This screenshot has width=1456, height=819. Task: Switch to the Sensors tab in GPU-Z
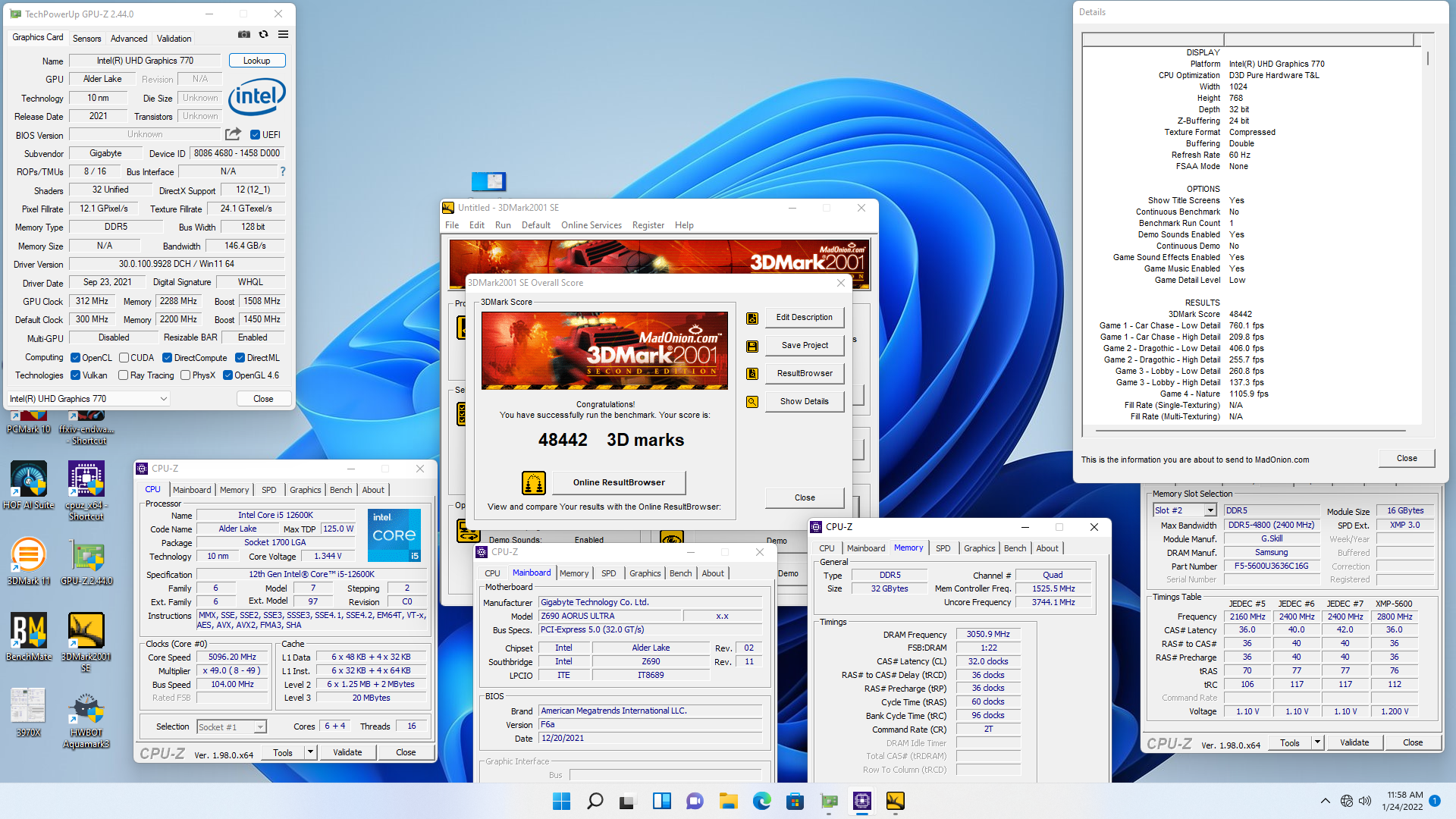pyautogui.click(x=86, y=39)
